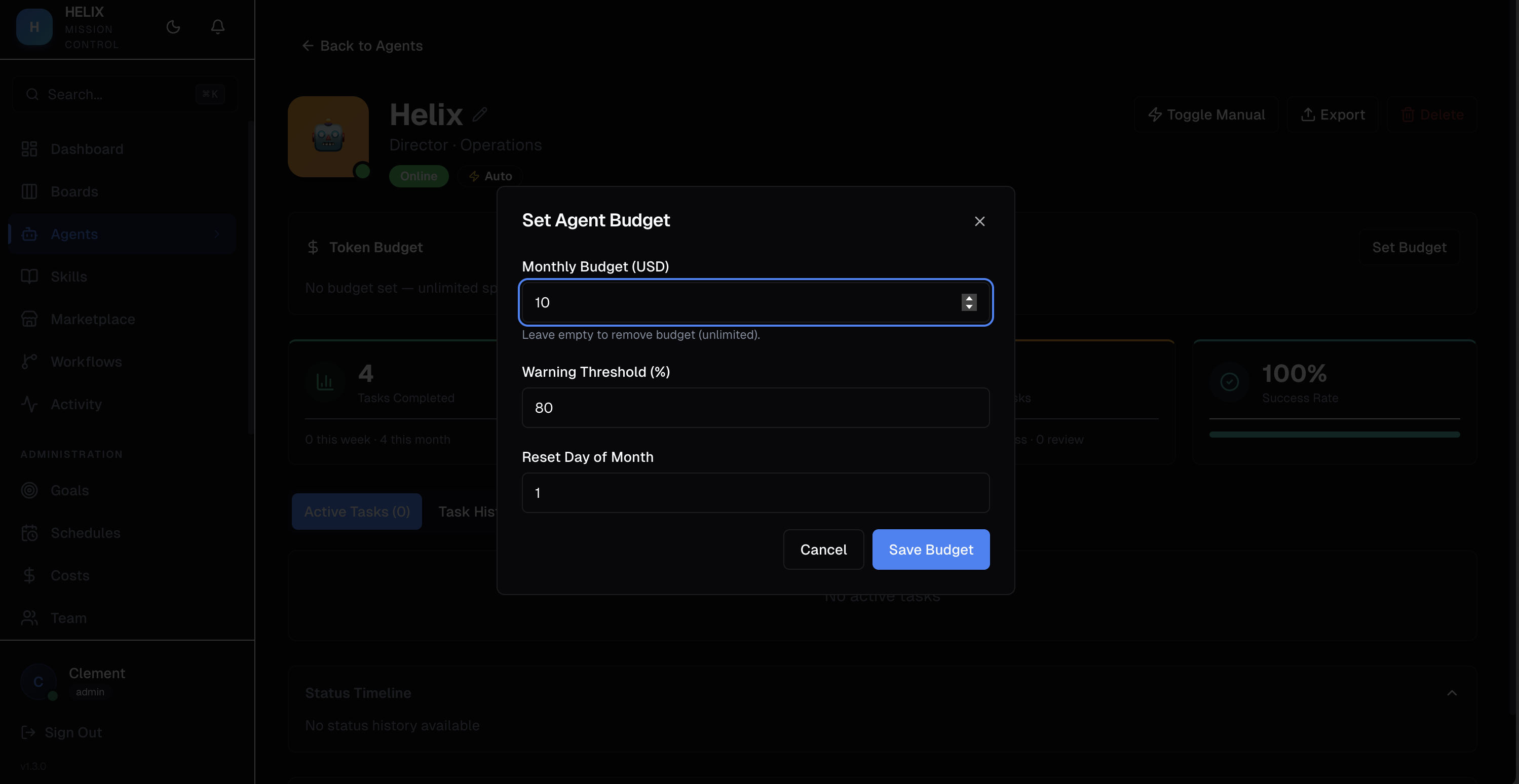This screenshot has width=1519, height=784.
Task: Click the Agents robot icon in sidebar
Action: 29,234
